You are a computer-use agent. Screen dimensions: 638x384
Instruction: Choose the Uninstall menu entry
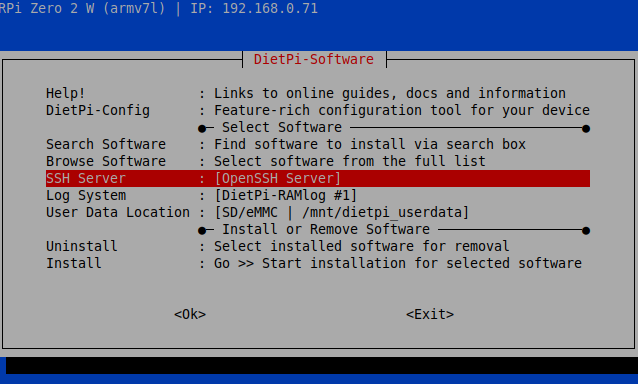tap(318, 247)
